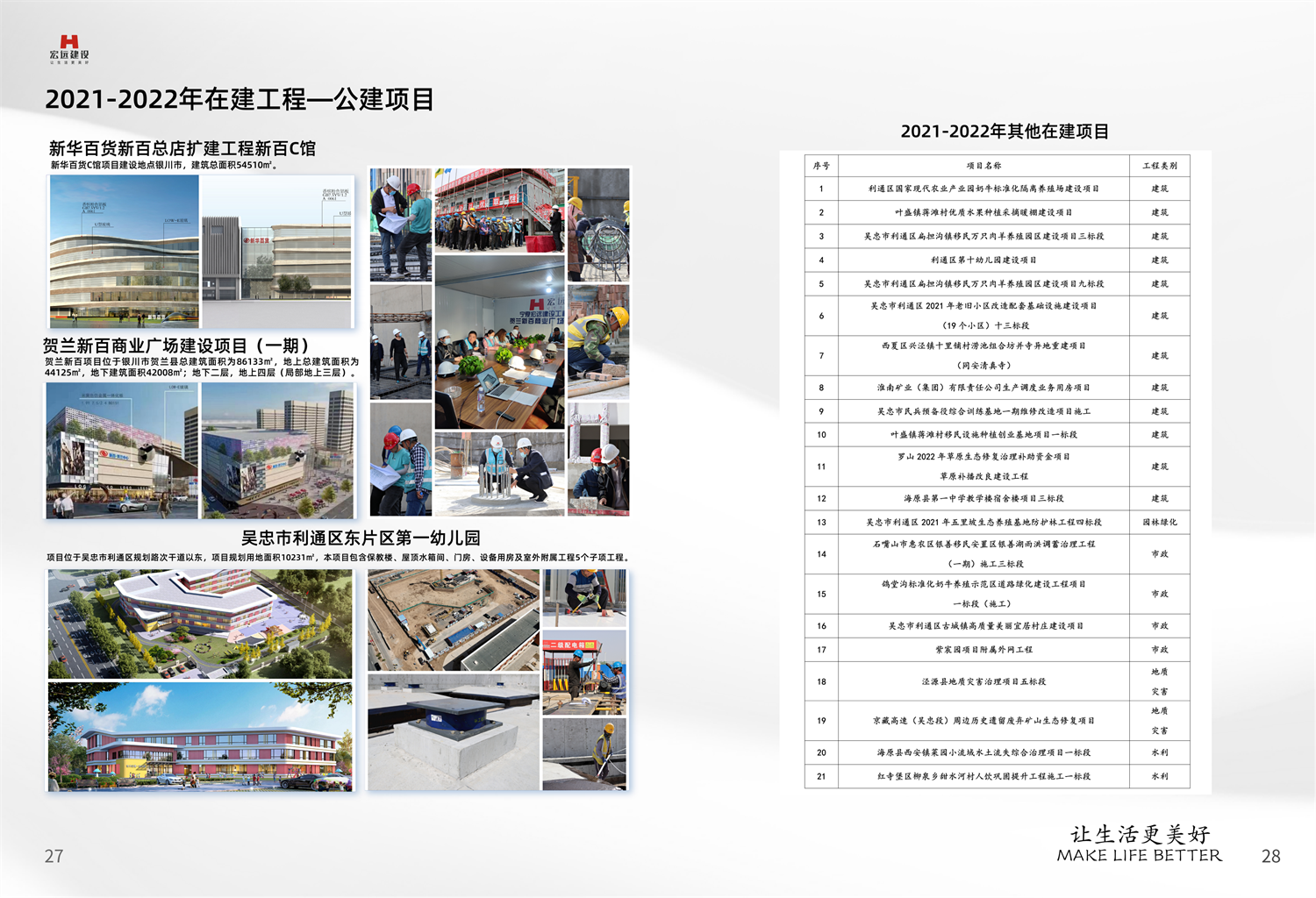The width and height of the screenshot is (1316, 898).
Task: Select the title 新华百货新百总店扩建工程新百C馆
Action: (182, 148)
